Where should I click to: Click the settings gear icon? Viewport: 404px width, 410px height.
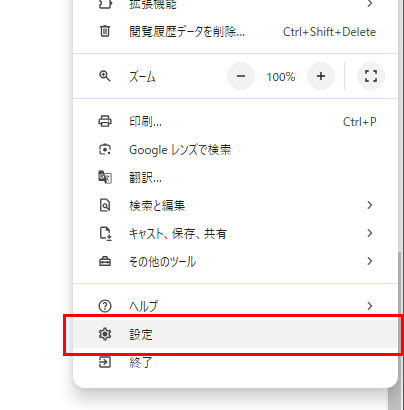105,334
